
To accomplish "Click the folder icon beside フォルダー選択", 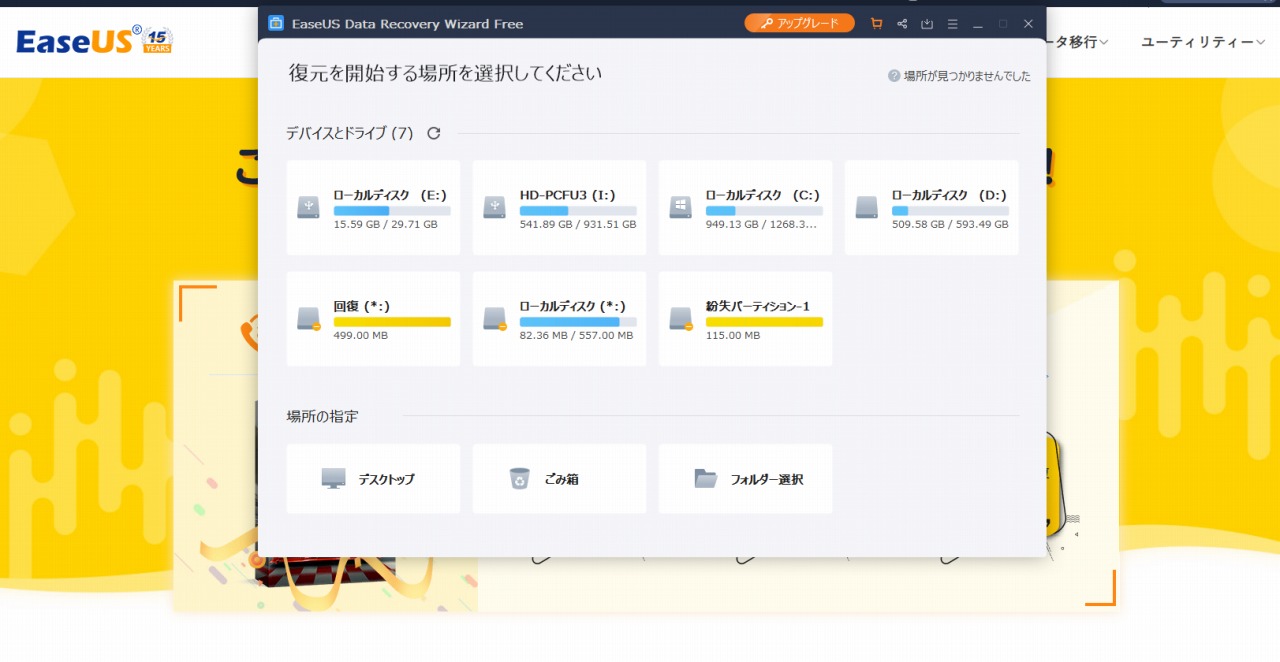I will [x=705, y=479].
